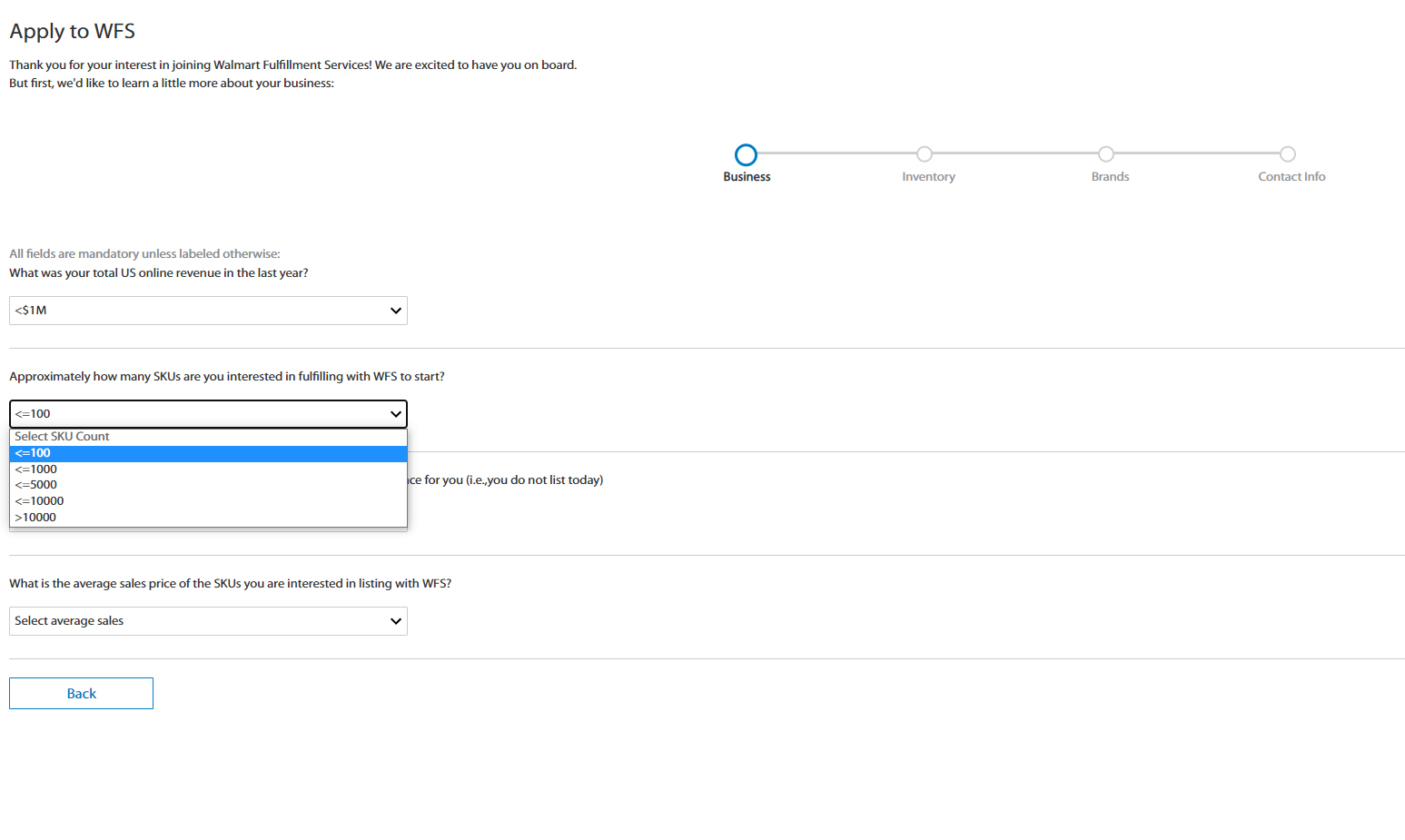The width and height of the screenshot is (1405, 840).
Task: Select the 'Select SKU Count' placeholder option
Action: point(208,437)
